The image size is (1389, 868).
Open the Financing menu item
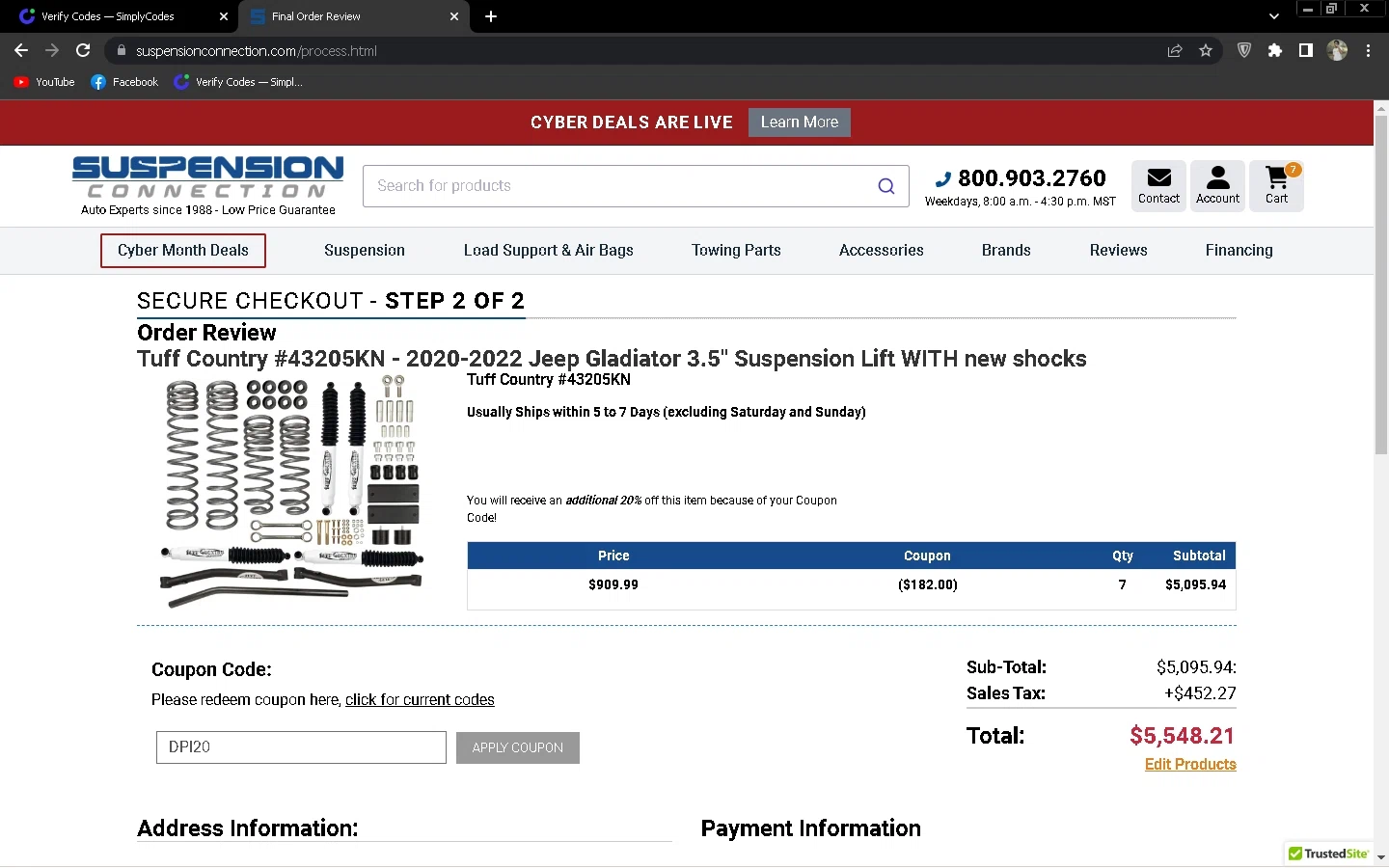[x=1239, y=251]
